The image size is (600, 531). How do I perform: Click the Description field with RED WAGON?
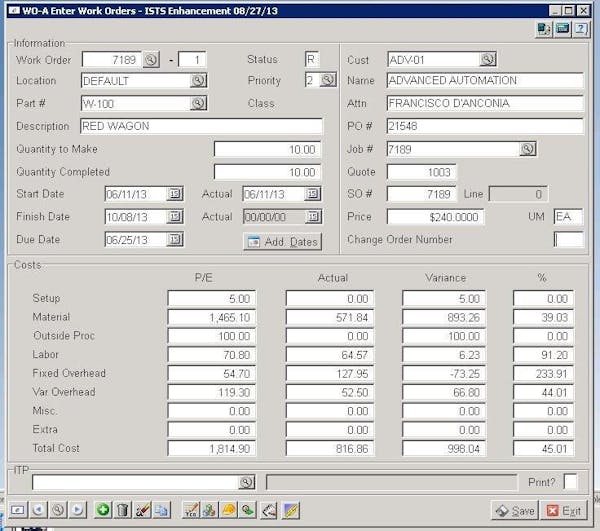tap(200, 126)
